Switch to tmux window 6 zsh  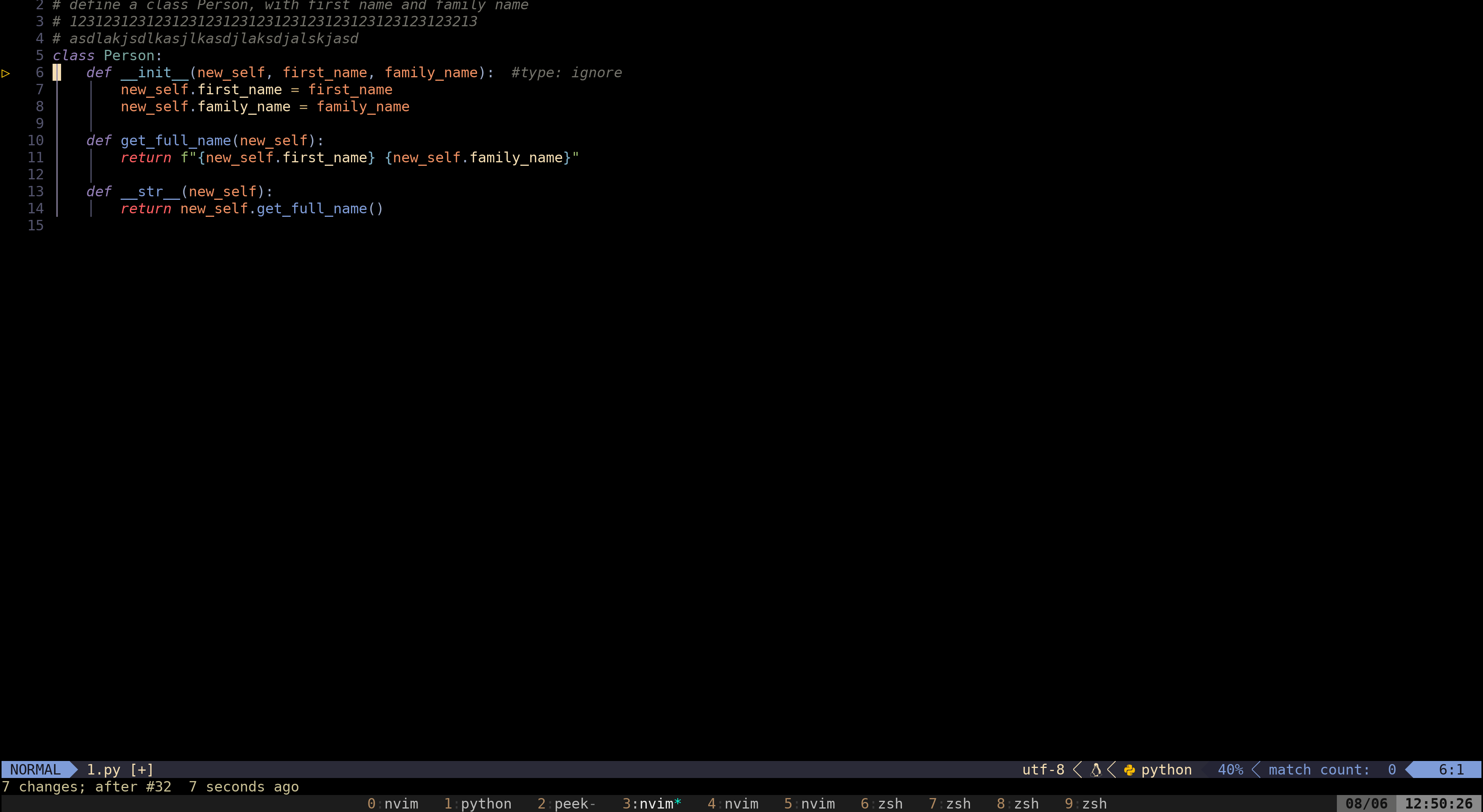[x=881, y=803]
